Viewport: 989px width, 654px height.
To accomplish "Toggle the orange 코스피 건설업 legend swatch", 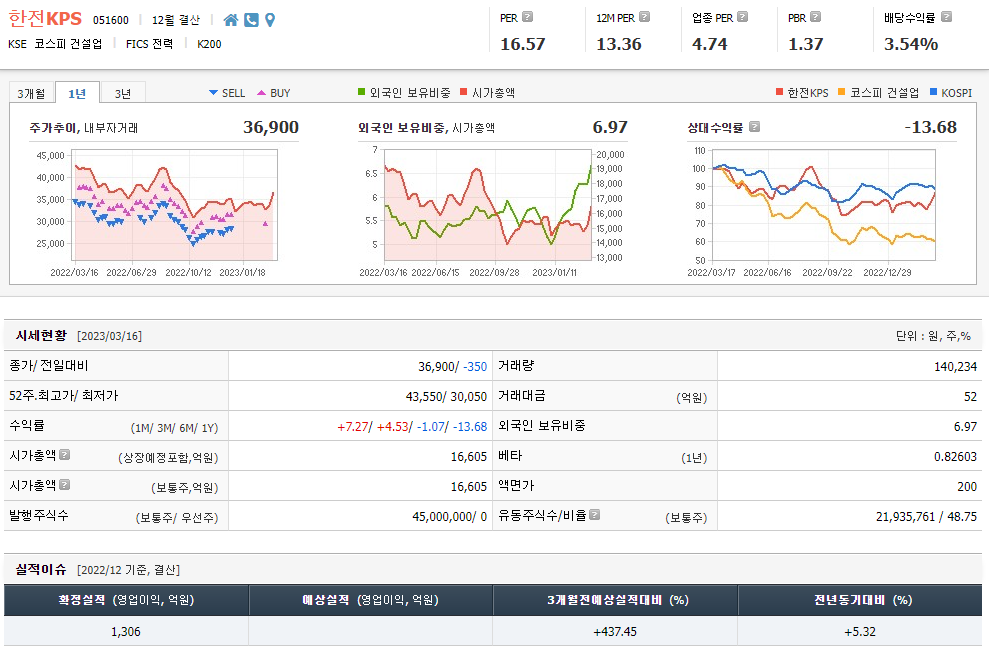I will point(841,92).
